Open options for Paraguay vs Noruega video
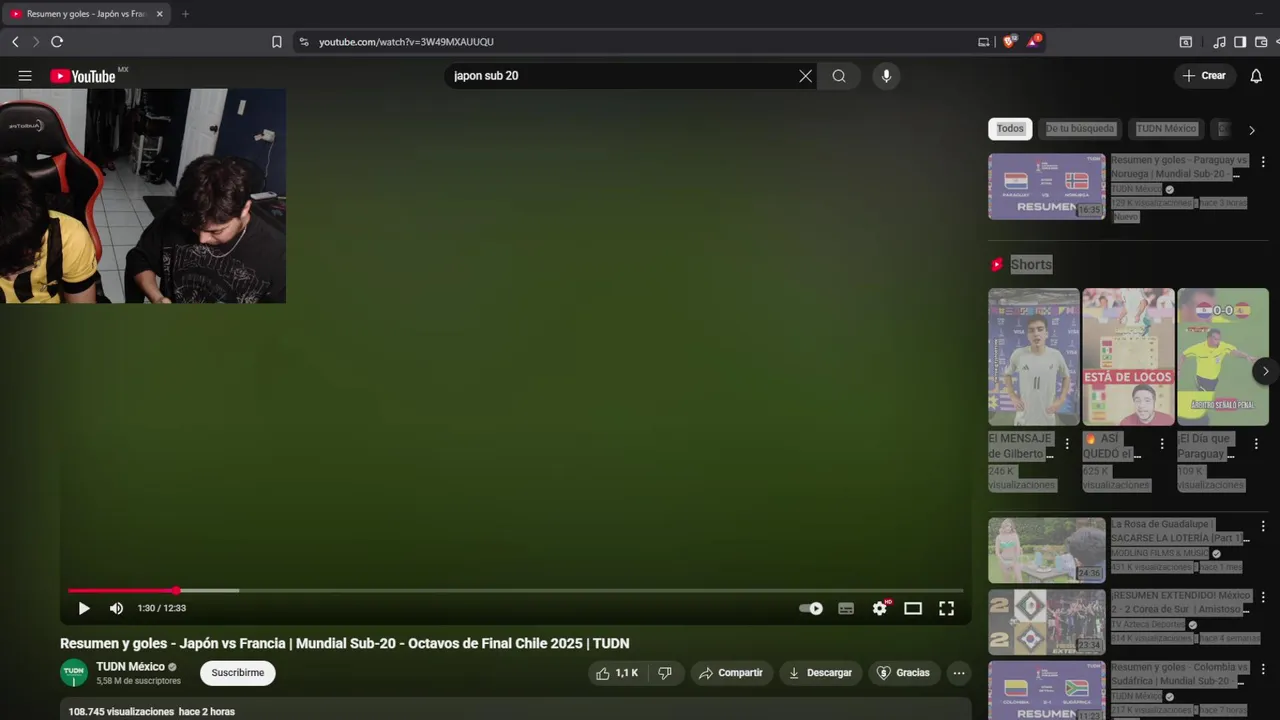 [1263, 162]
